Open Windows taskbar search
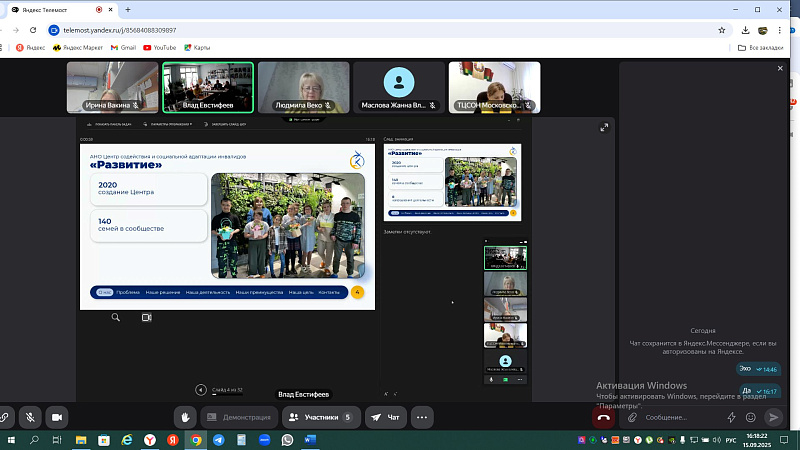 point(34,440)
